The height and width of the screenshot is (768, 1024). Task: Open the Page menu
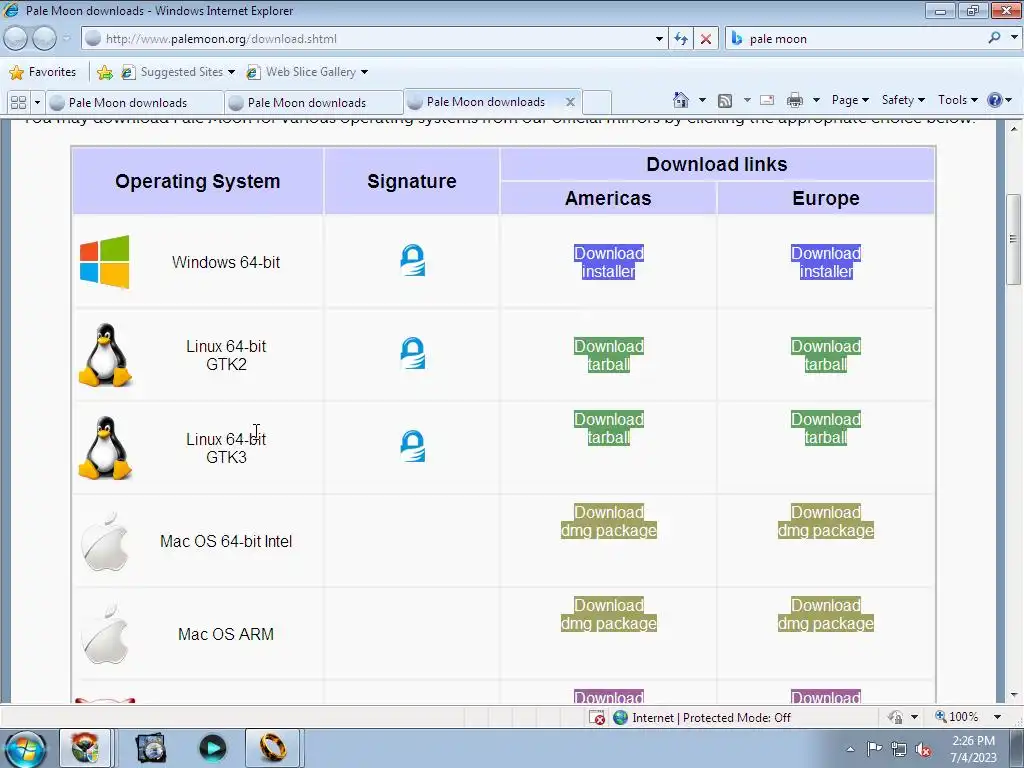tap(850, 100)
